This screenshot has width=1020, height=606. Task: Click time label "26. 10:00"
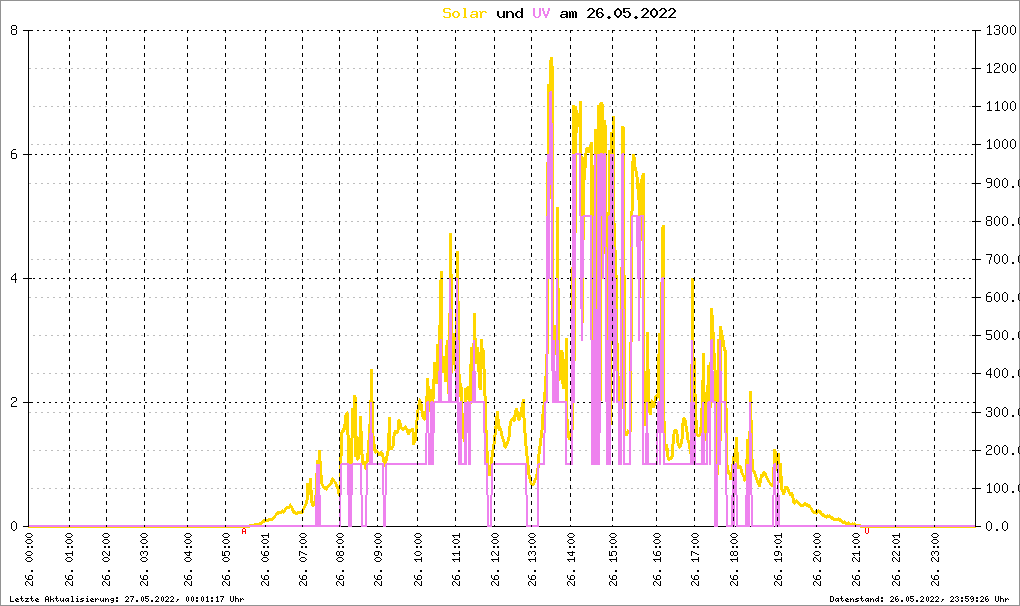[x=418, y=559]
